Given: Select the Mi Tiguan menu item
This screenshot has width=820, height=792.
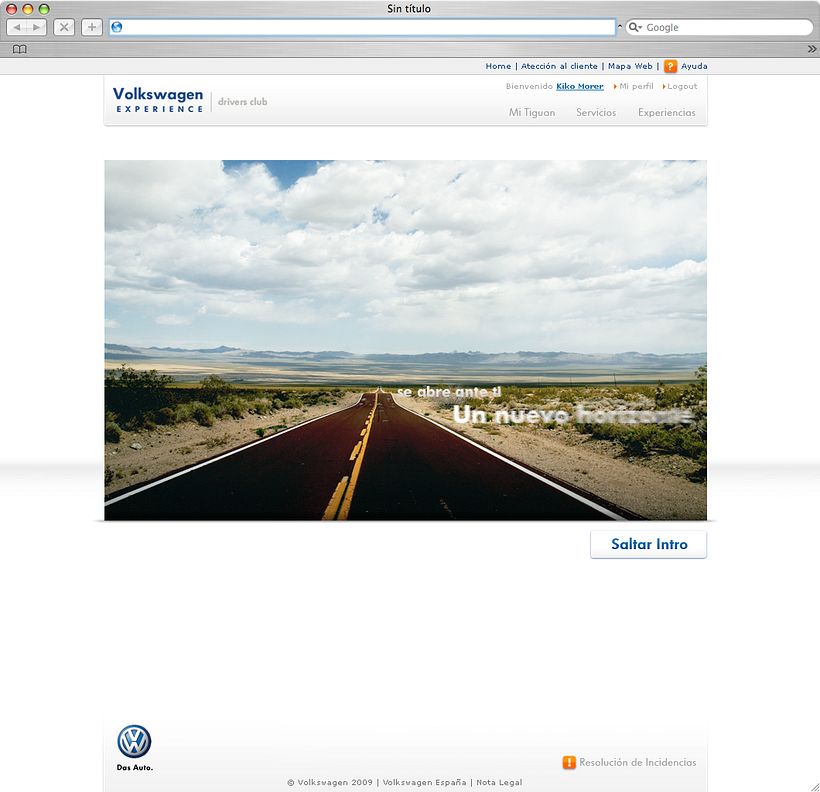Looking at the screenshot, I should click(x=532, y=112).
